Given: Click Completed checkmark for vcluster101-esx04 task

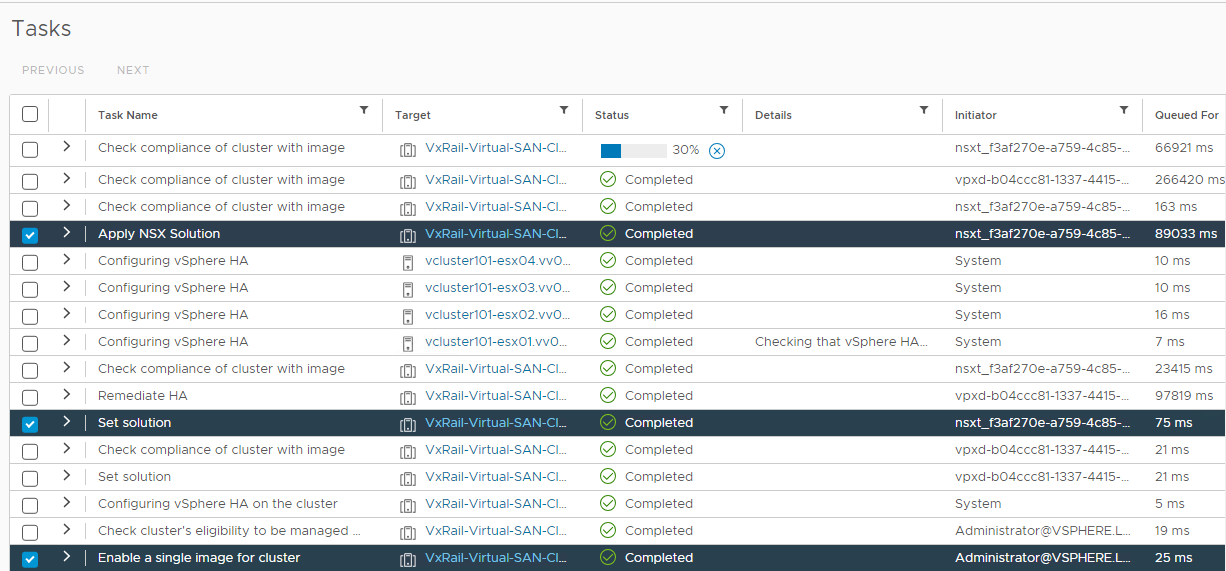Looking at the screenshot, I should [607, 260].
